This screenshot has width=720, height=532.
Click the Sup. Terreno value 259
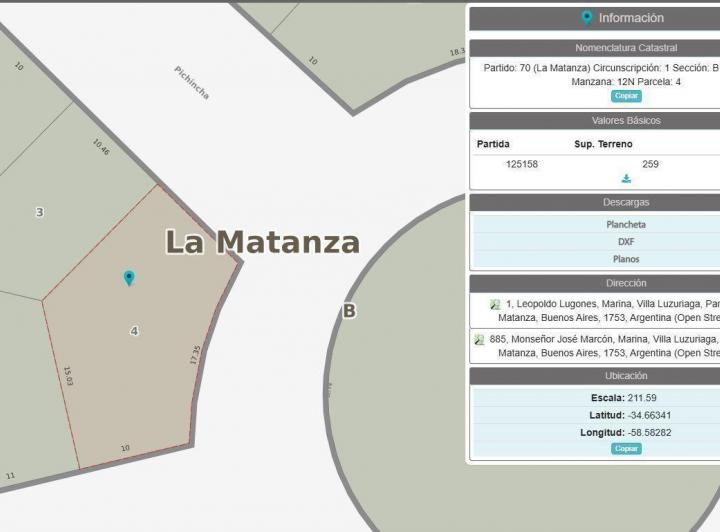click(650, 164)
